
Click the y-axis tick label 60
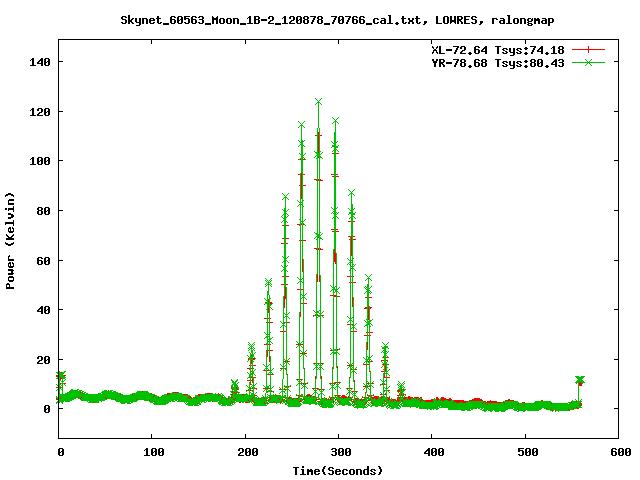(x=44, y=261)
